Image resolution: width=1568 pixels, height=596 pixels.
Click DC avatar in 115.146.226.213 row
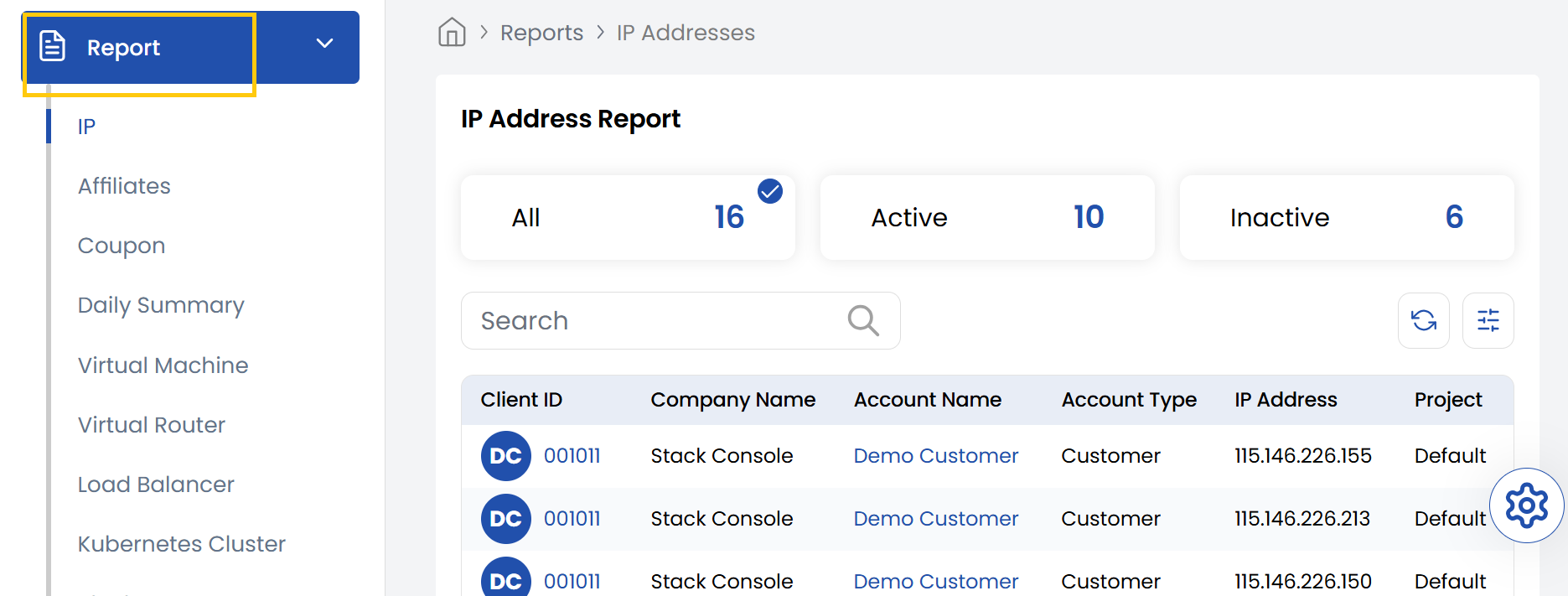506,519
